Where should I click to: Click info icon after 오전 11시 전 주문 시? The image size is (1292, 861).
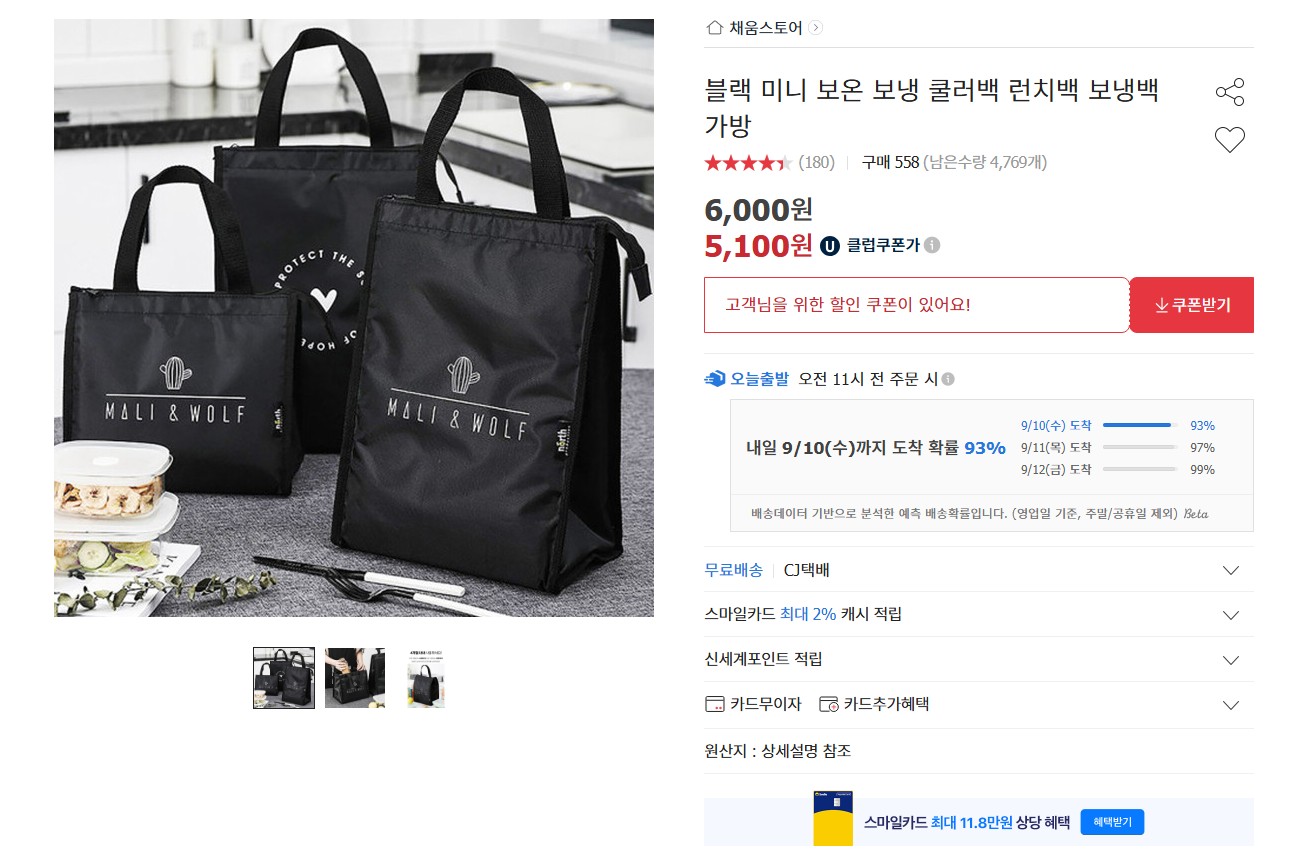click(x=948, y=379)
